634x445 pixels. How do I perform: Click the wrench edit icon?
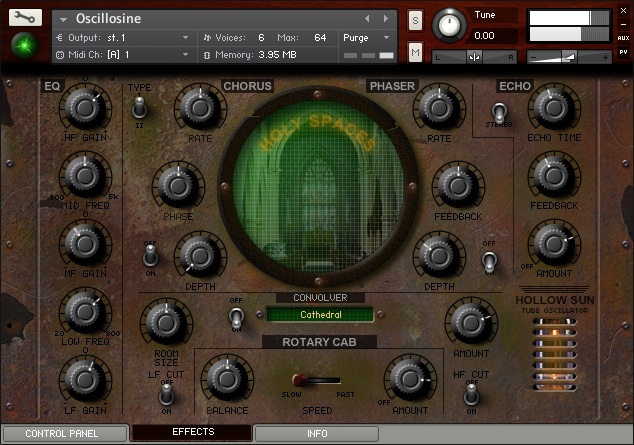point(26,18)
